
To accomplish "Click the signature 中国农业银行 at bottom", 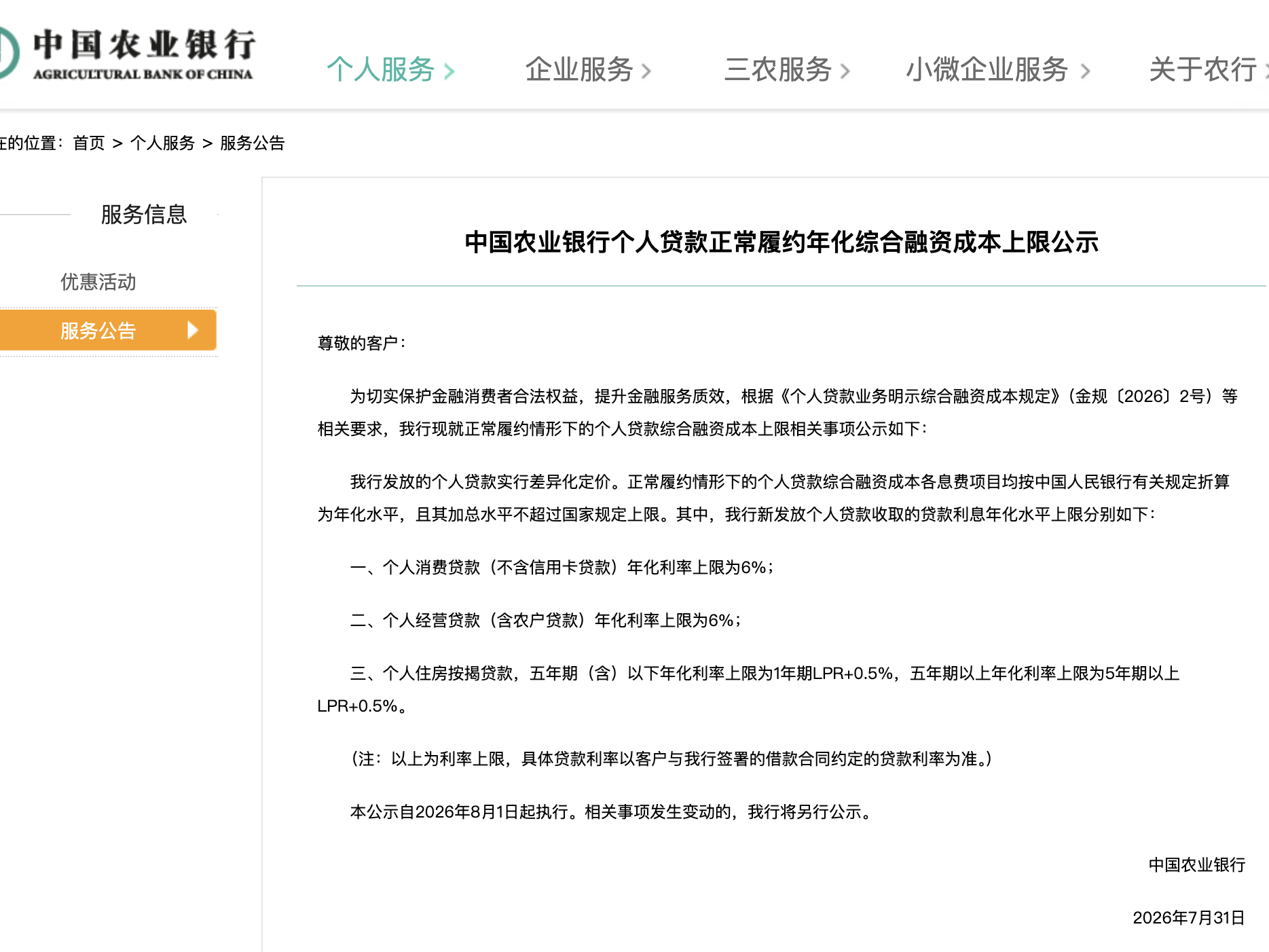I will pos(1197,864).
